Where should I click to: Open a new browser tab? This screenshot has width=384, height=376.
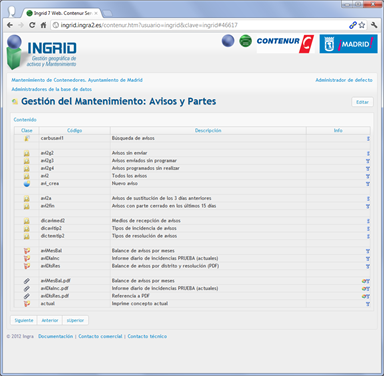pos(107,14)
